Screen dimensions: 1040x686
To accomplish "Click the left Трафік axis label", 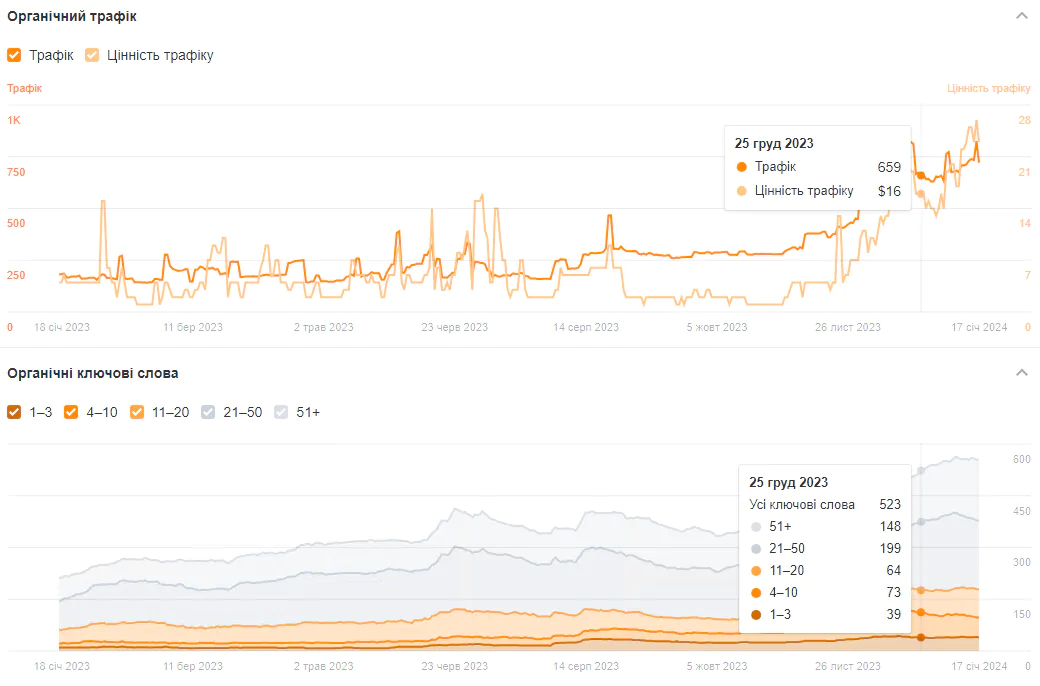I will (25, 88).
